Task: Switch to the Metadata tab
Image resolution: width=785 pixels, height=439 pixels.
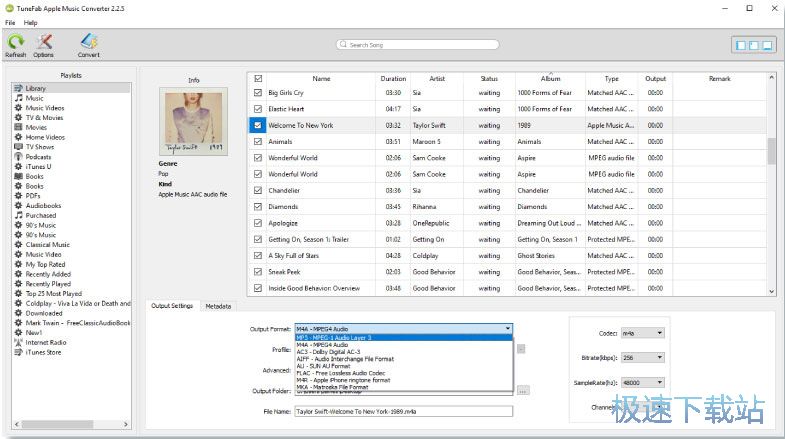Action: click(218, 306)
